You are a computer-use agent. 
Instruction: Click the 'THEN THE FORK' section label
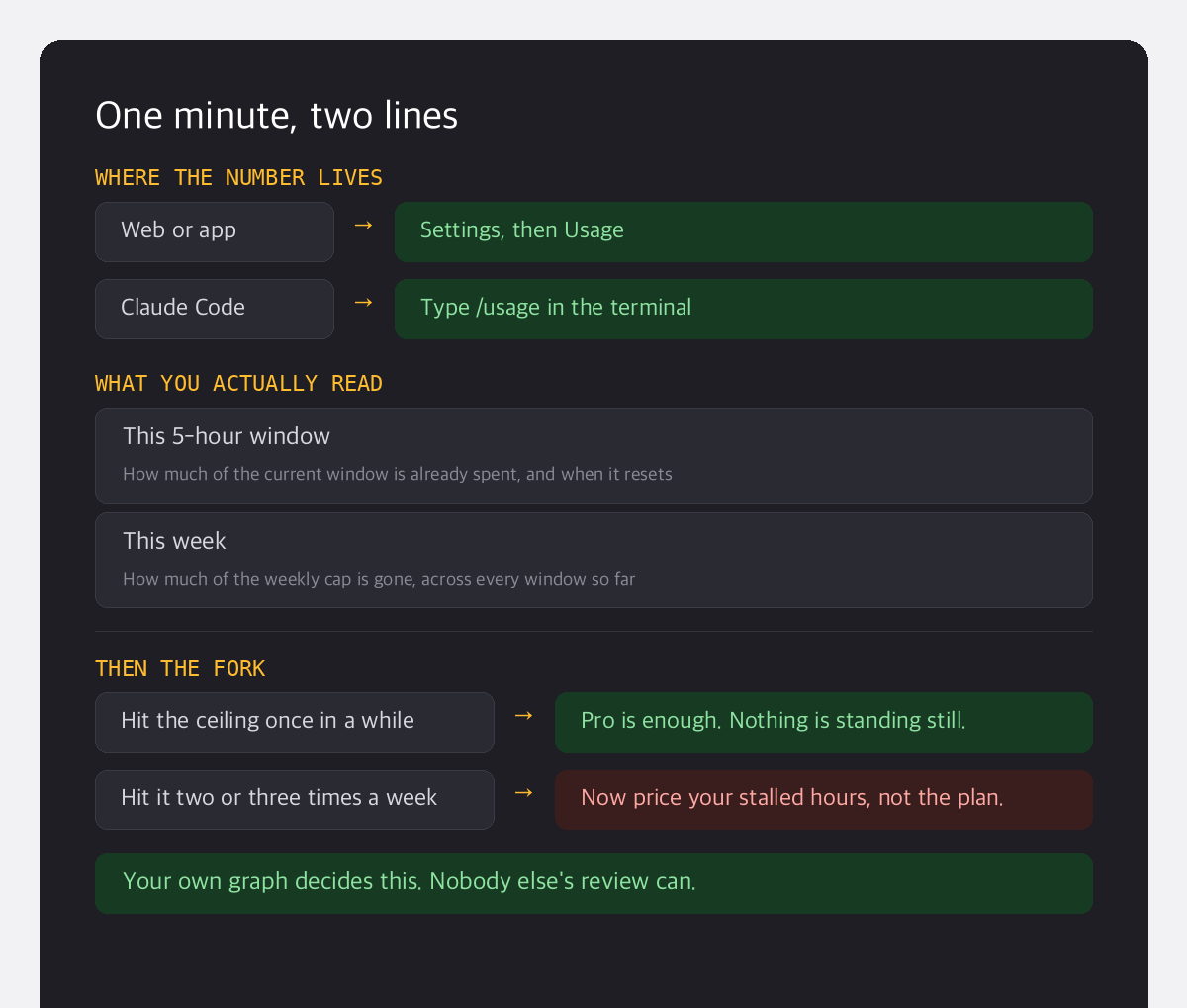click(180, 668)
